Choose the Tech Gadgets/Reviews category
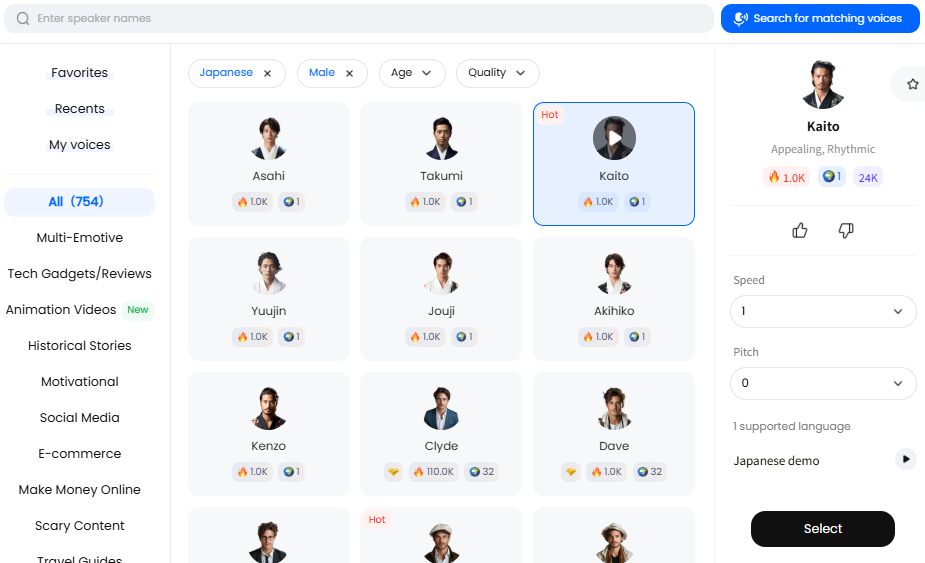 coord(80,274)
